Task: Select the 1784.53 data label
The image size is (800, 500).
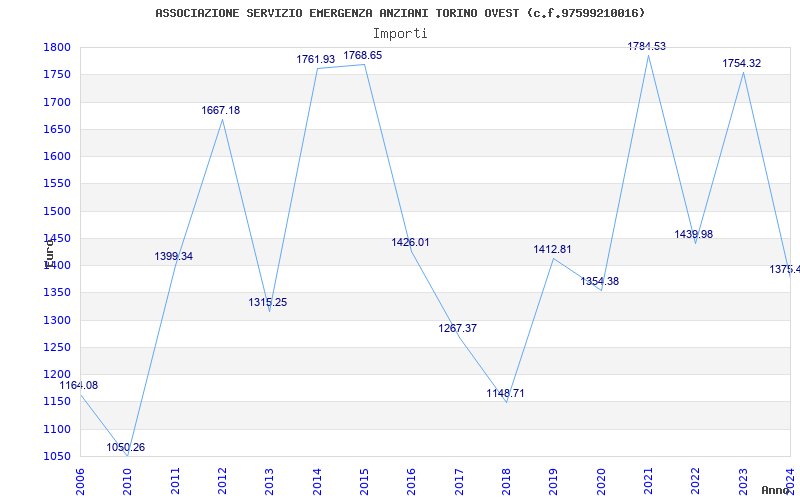Action: pos(646,46)
